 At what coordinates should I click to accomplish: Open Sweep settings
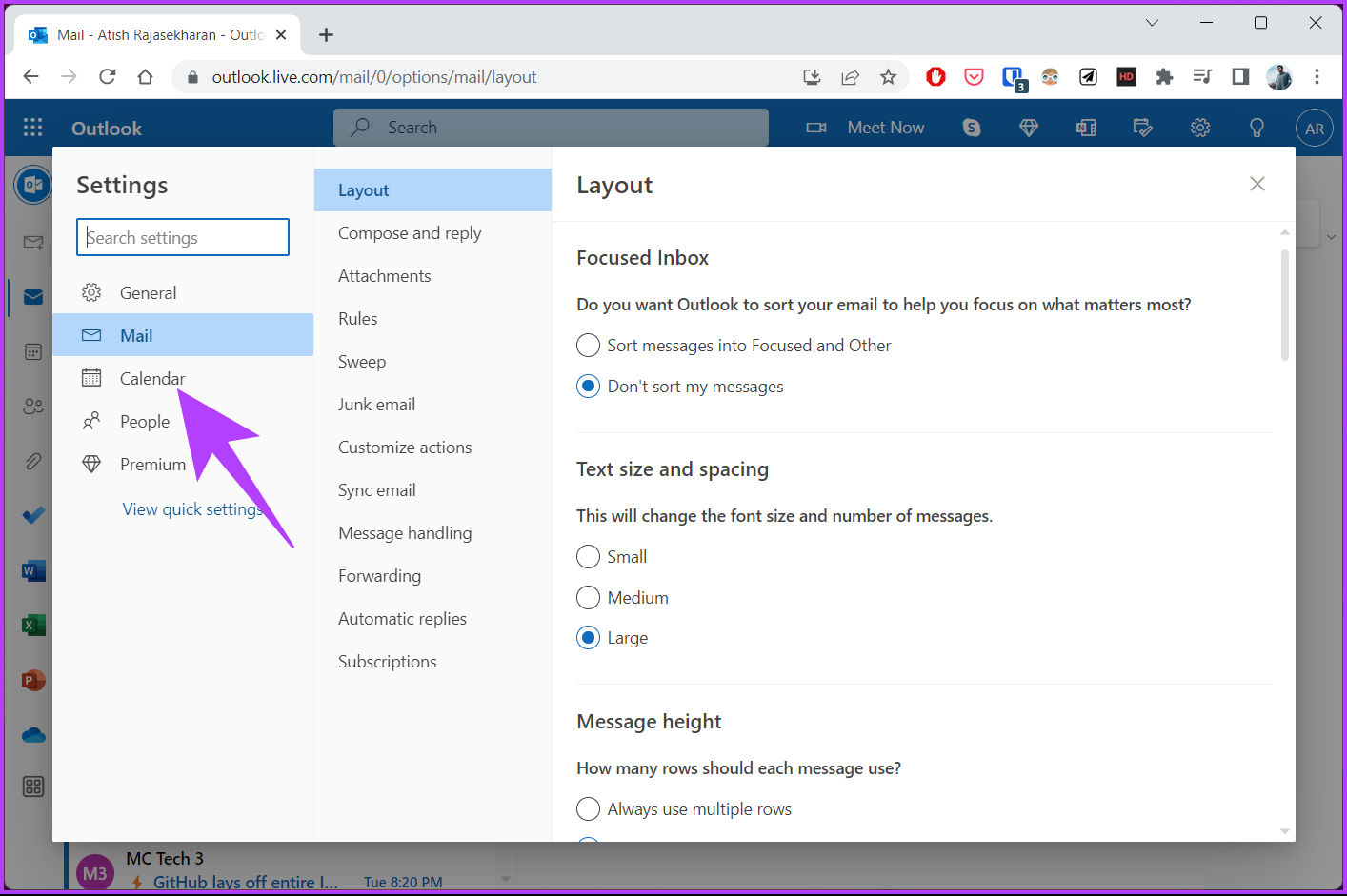[432, 361]
